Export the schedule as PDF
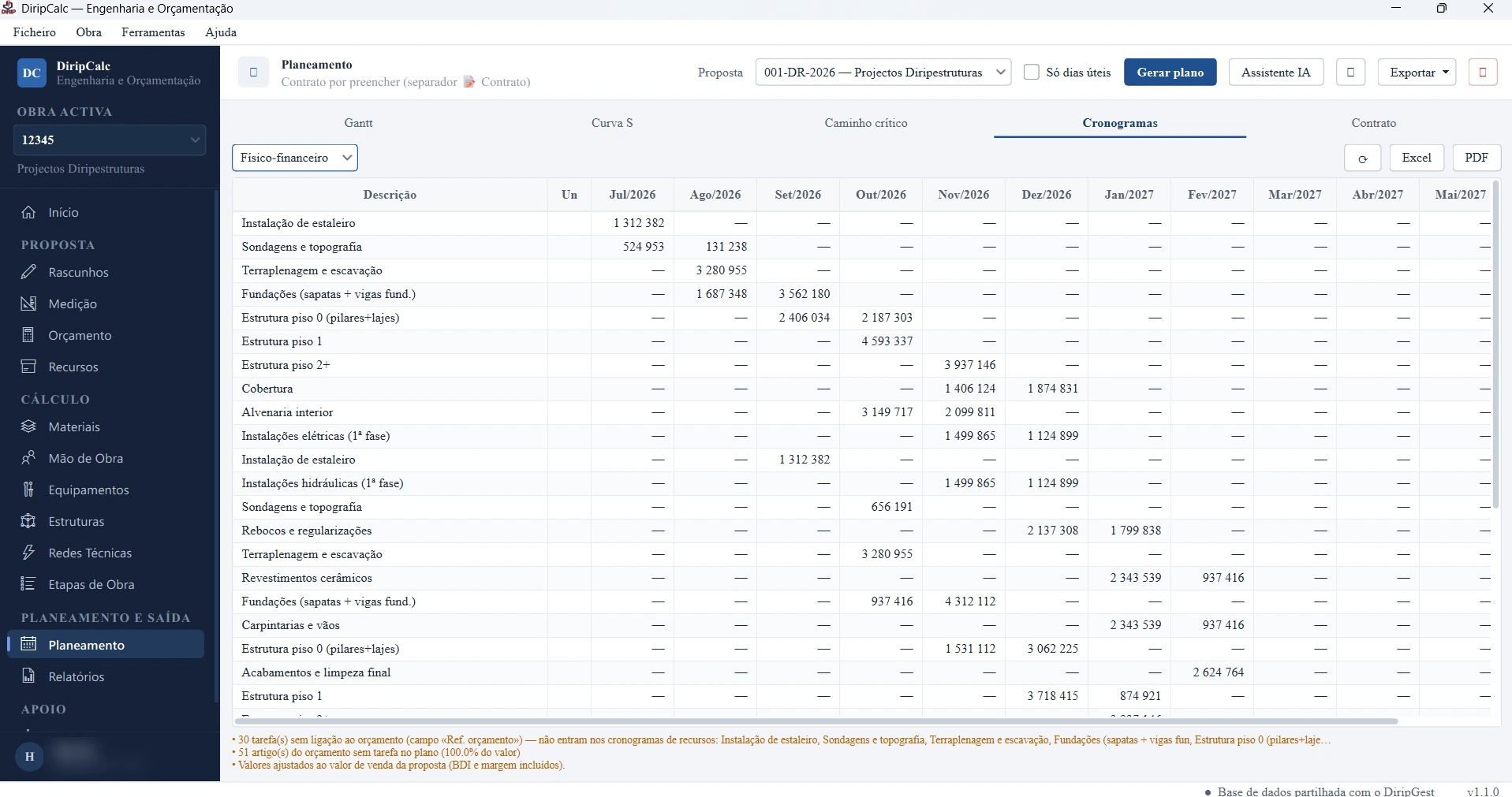Image resolution: width=1512 pixels, height=797 pixels. tap(1477, 158)
